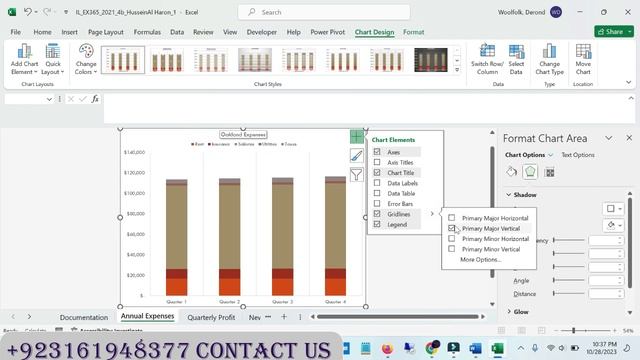Select Fill & Line paint bucket icon

coord(511,172)
